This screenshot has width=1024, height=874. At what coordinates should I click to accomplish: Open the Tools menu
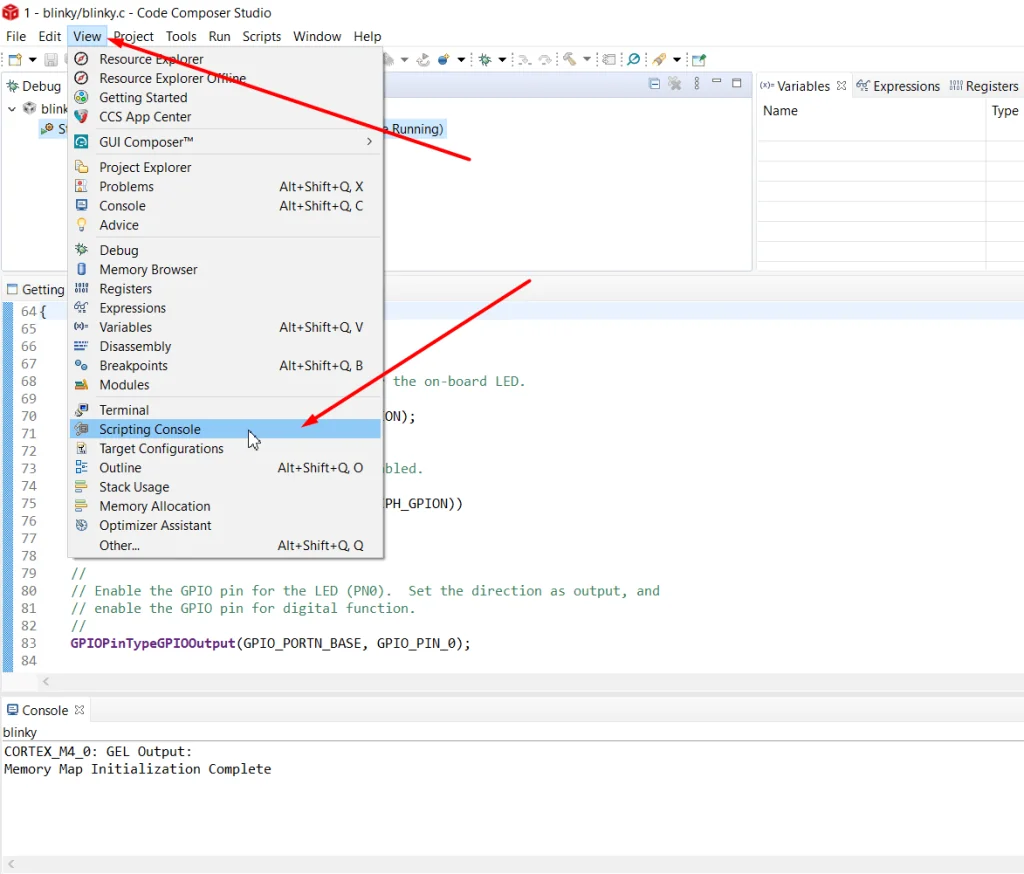181,37
